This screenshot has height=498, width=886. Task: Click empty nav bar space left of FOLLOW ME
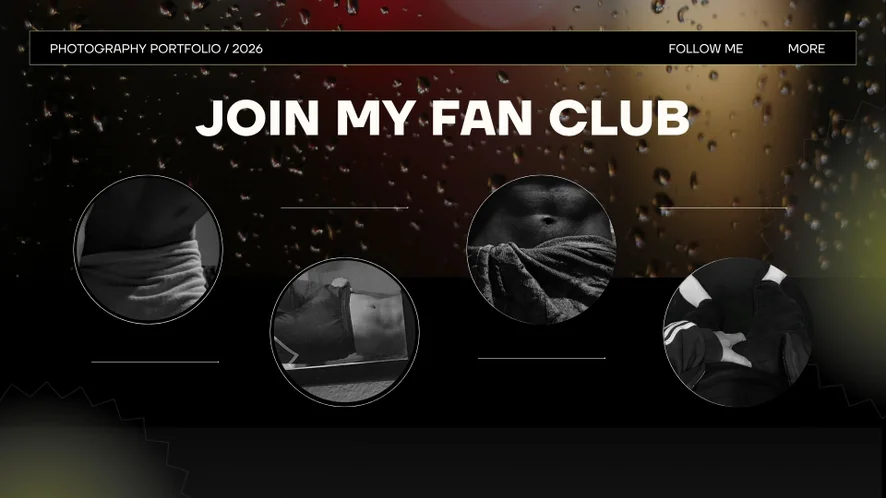(463, 49)
